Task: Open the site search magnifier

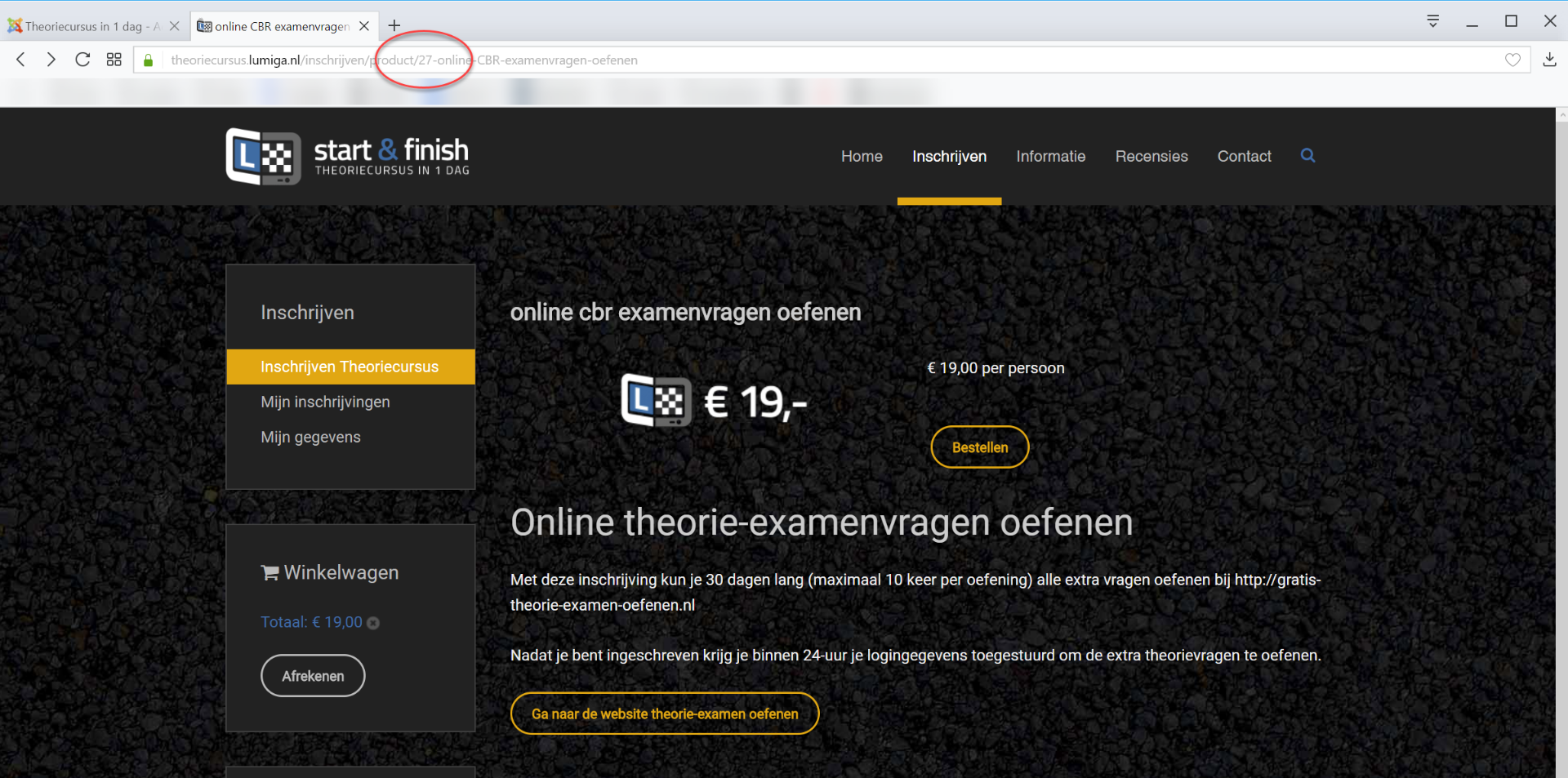Action: [1307, 155]
